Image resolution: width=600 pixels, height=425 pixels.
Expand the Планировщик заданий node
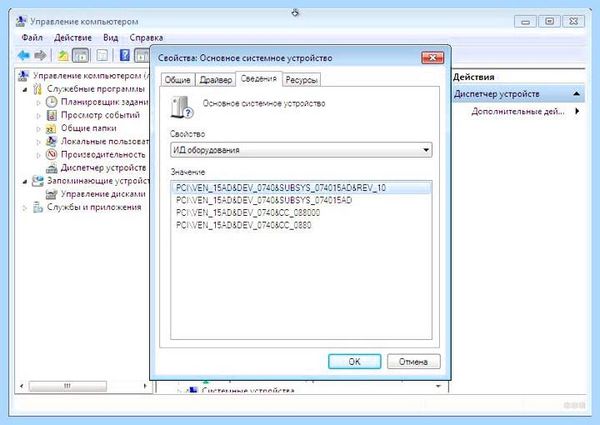coord(38,103)
